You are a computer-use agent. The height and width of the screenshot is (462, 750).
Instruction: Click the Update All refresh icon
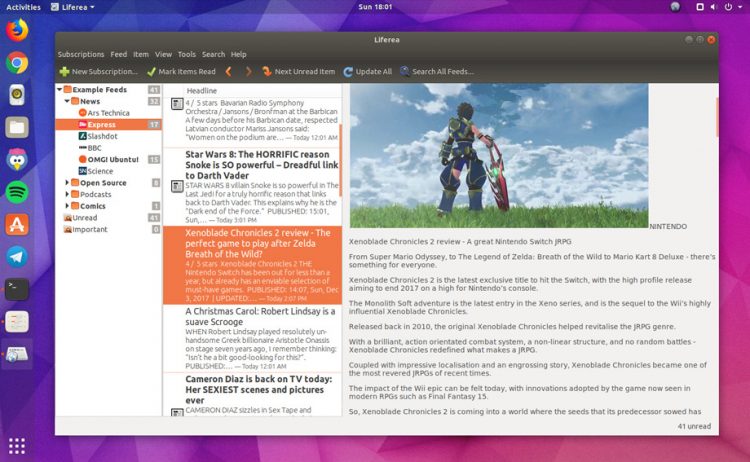[348, 72]
